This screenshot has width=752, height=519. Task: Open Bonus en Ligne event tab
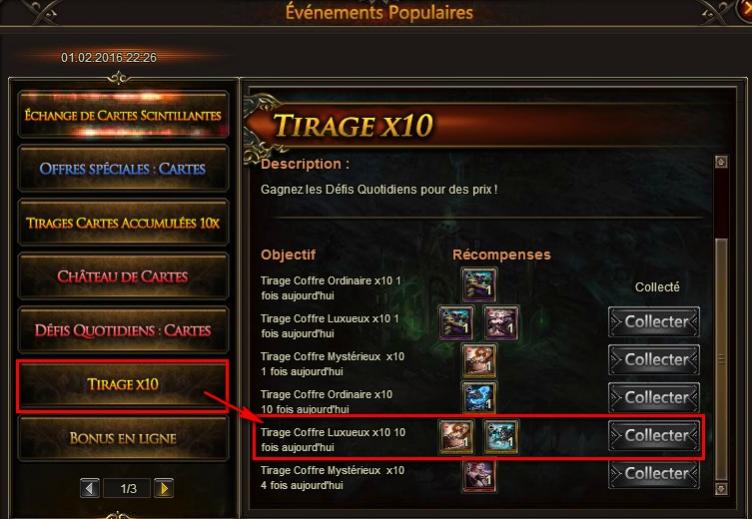(123, 438)
